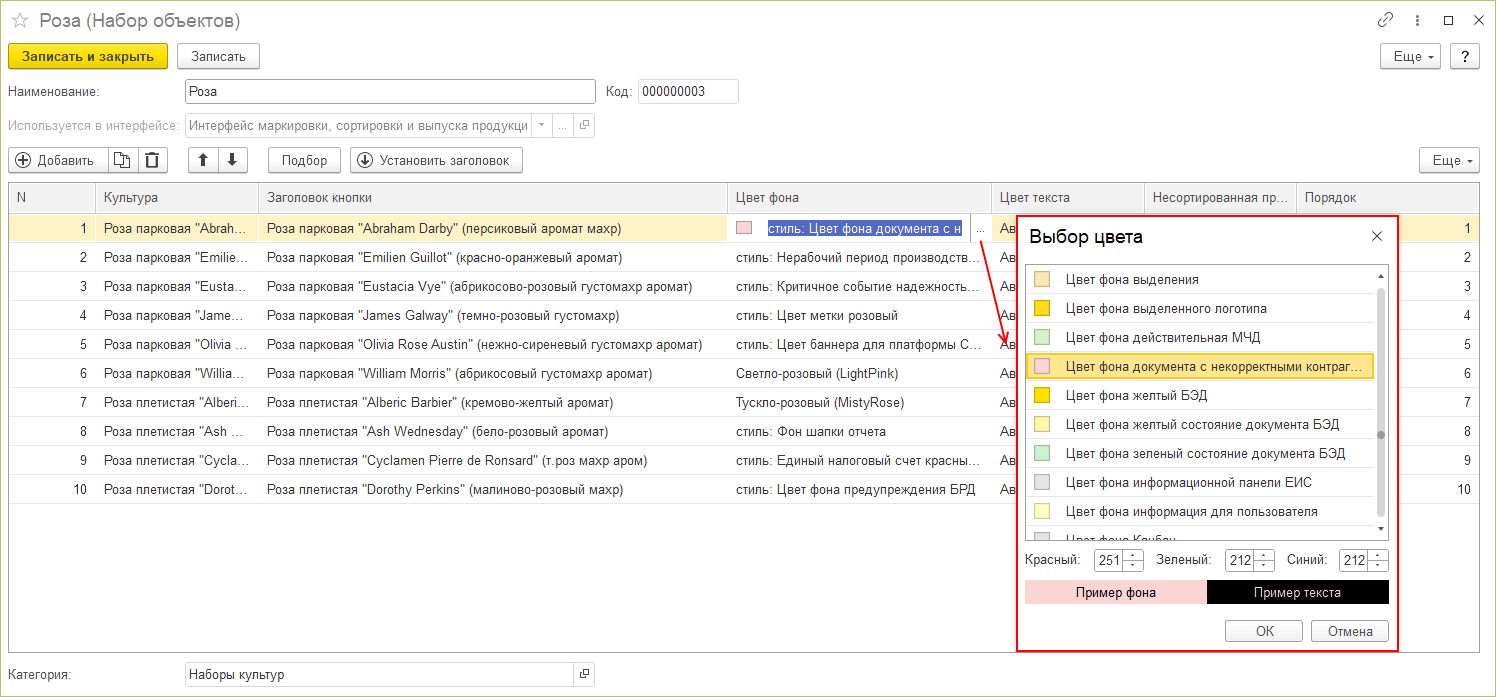Click the Наименование input field
This screenshot has width=1496, height=697.
(390, 92)
